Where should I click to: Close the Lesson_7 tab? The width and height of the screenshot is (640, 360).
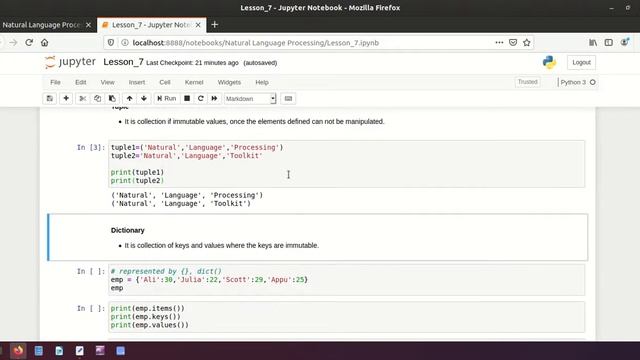point(198,25)
